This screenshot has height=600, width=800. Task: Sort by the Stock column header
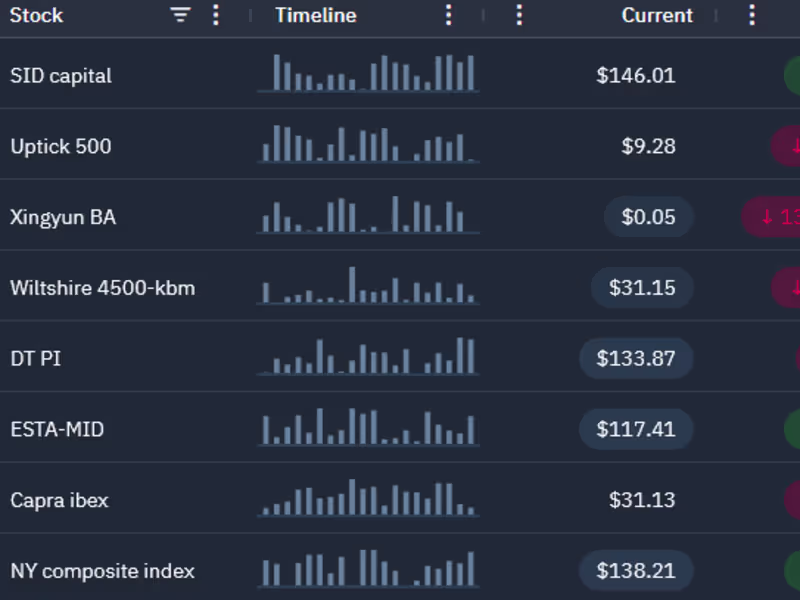37,15
